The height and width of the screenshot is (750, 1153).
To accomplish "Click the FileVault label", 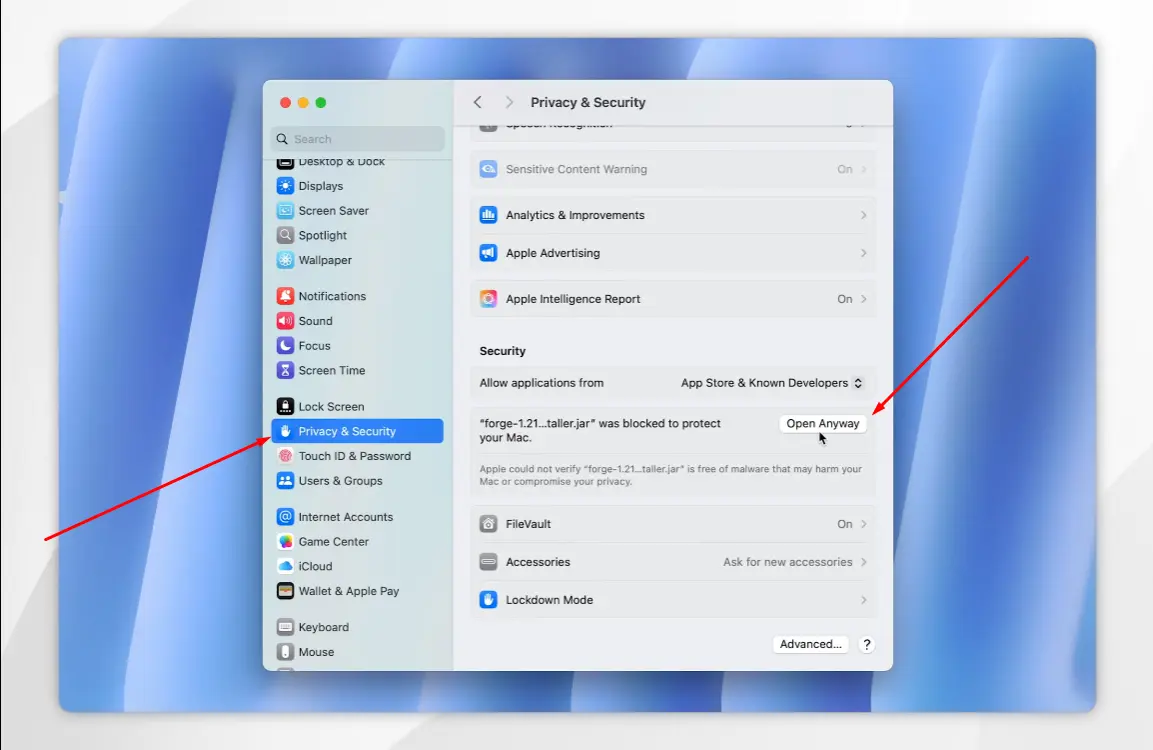I will tap(528, 524).
